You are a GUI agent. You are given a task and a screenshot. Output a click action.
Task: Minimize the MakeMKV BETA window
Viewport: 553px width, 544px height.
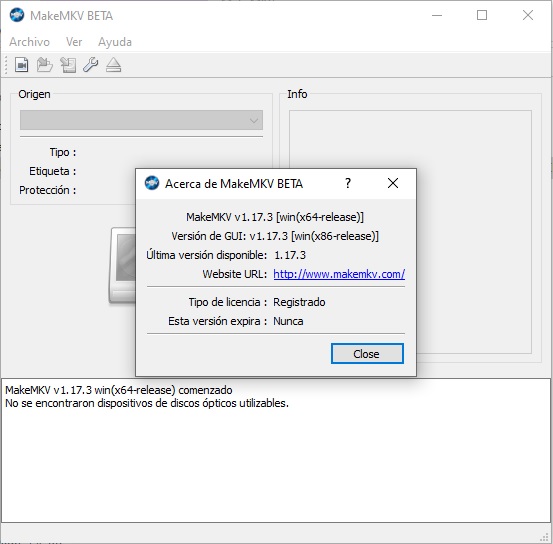pos(437,15)
